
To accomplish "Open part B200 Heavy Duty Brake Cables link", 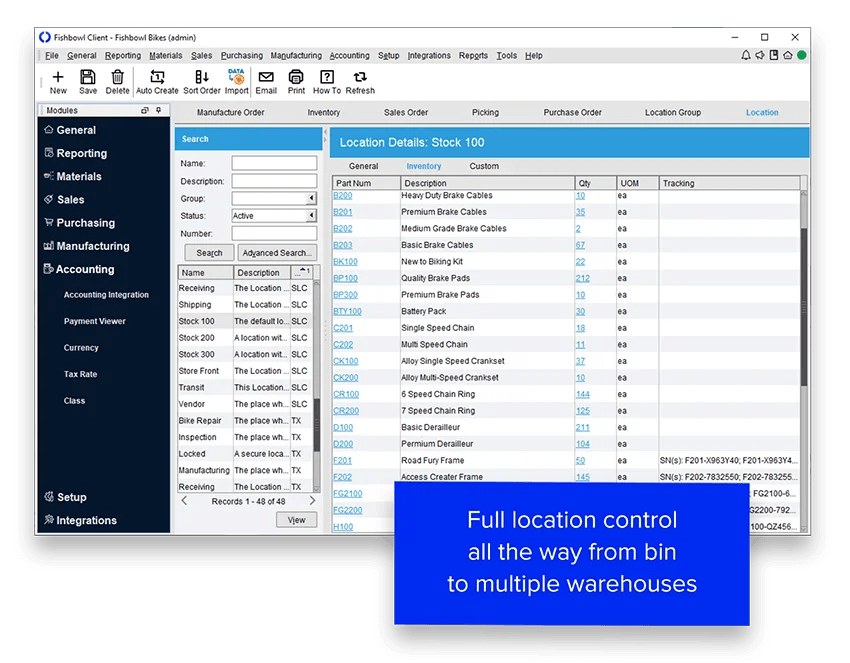I will (x=342, y=194).
